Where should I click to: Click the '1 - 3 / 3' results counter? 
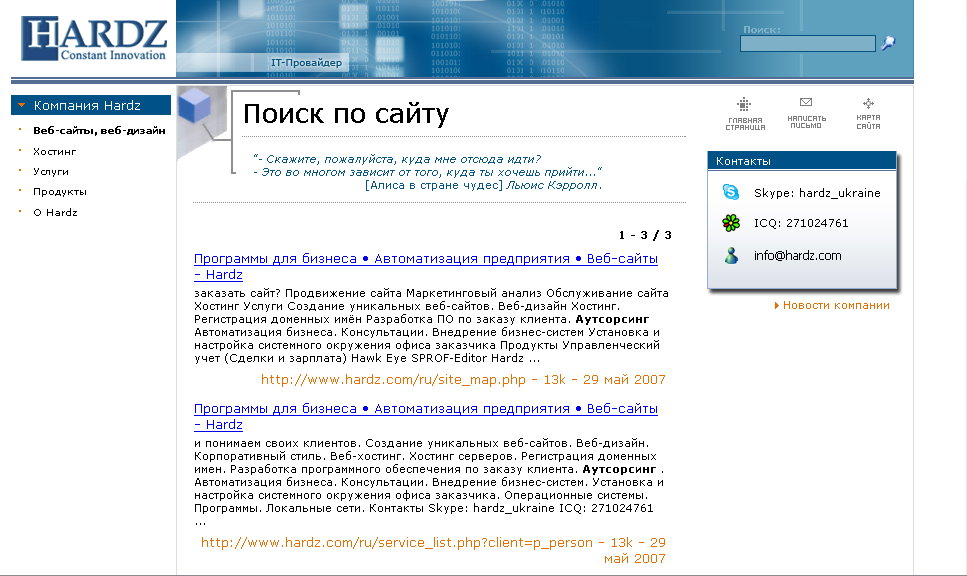645,235
